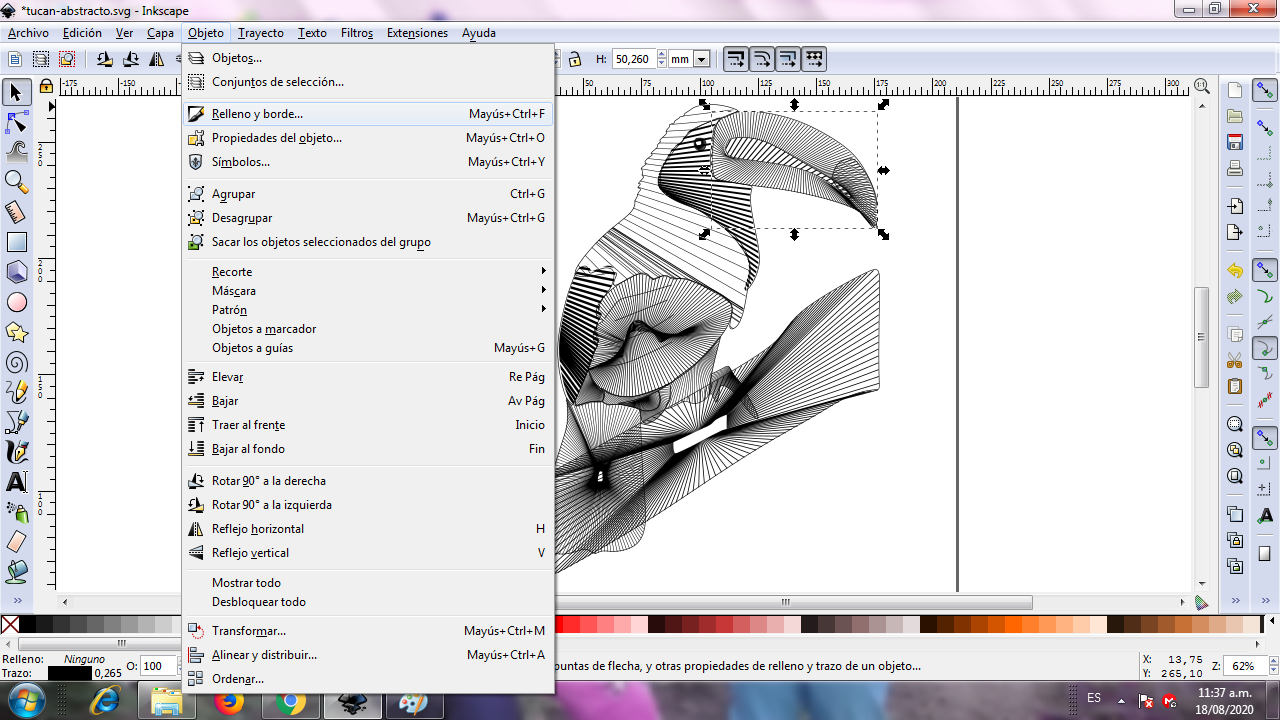Select the Rectangle tool
Image resolution: width=1280 pixels, height=720 pixels.
(16, 241)
